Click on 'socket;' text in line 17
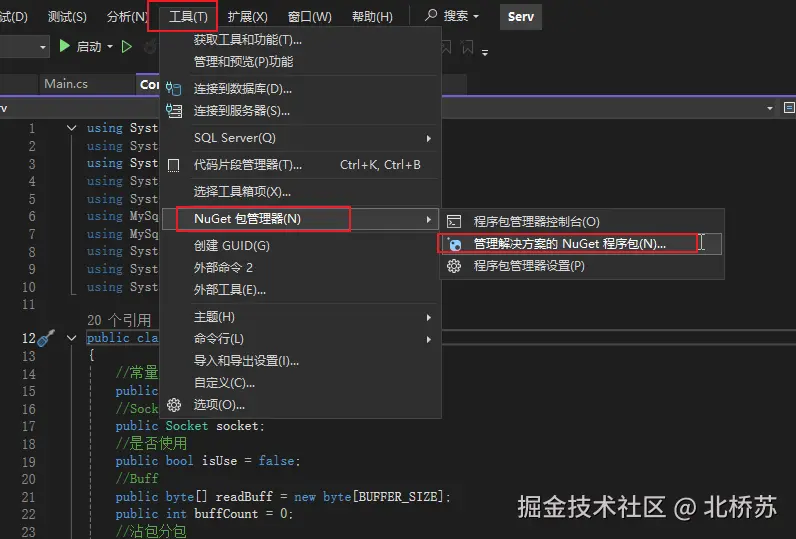Screen dimensions: 796x539 pos(240,426)
